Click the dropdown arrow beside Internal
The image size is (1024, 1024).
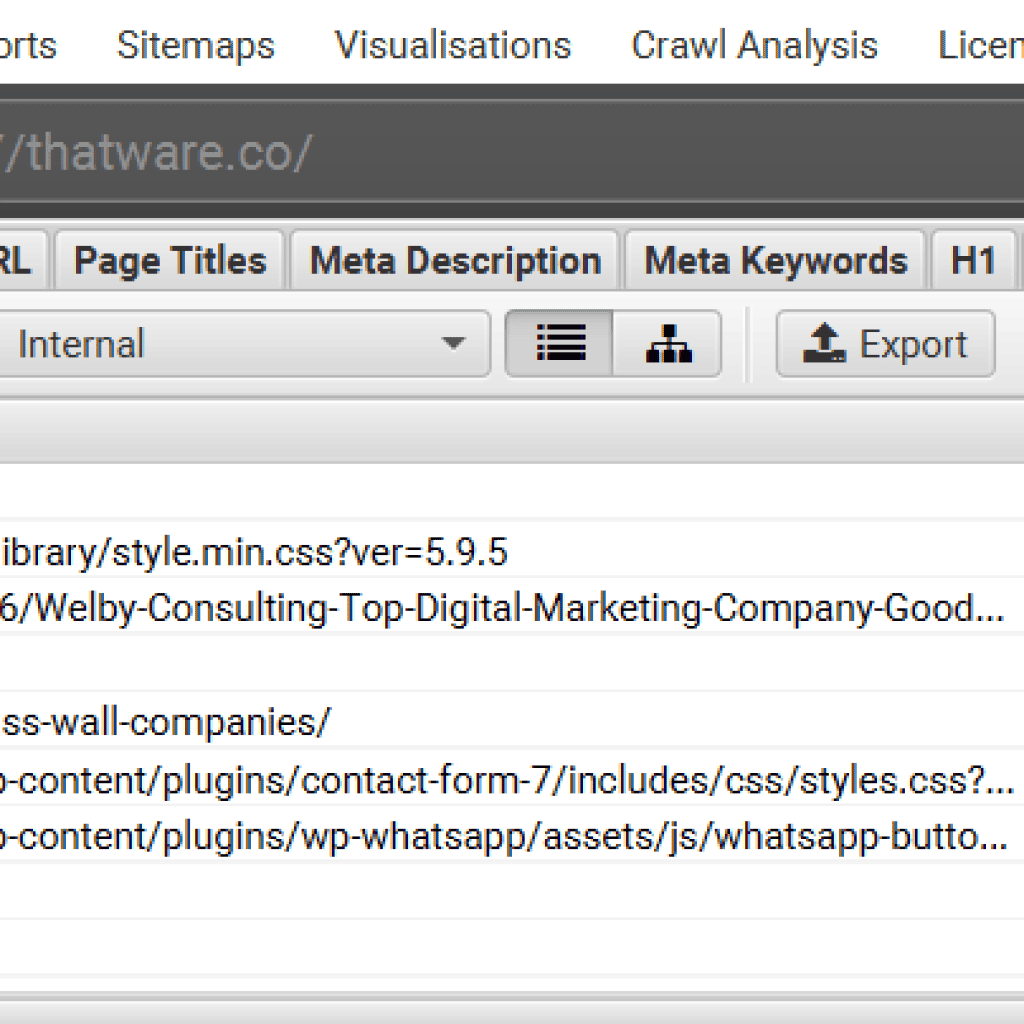(x=453, y=343)
